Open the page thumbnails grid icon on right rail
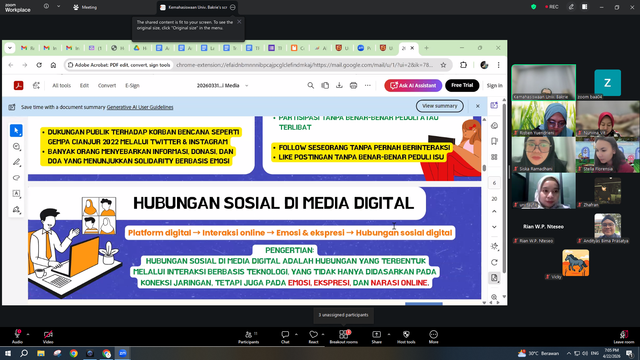 pos(494,157)
